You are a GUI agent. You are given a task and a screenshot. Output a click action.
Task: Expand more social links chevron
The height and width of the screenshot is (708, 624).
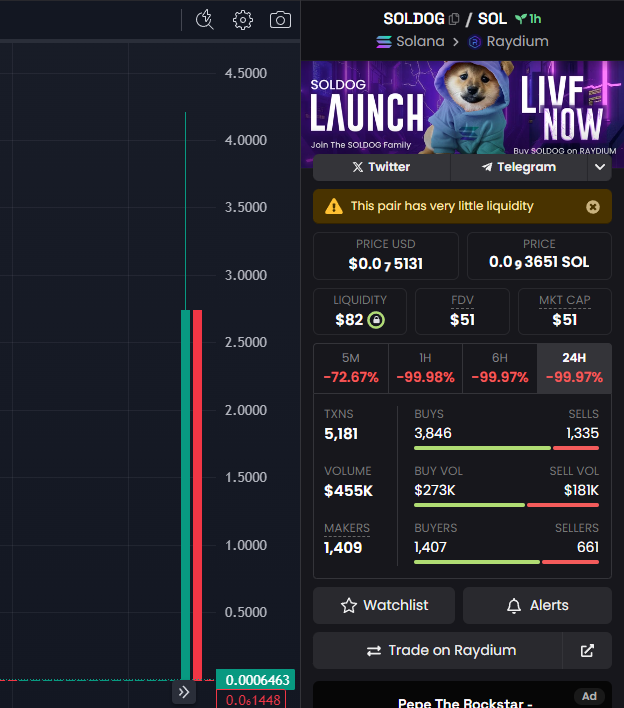(600, 167)
